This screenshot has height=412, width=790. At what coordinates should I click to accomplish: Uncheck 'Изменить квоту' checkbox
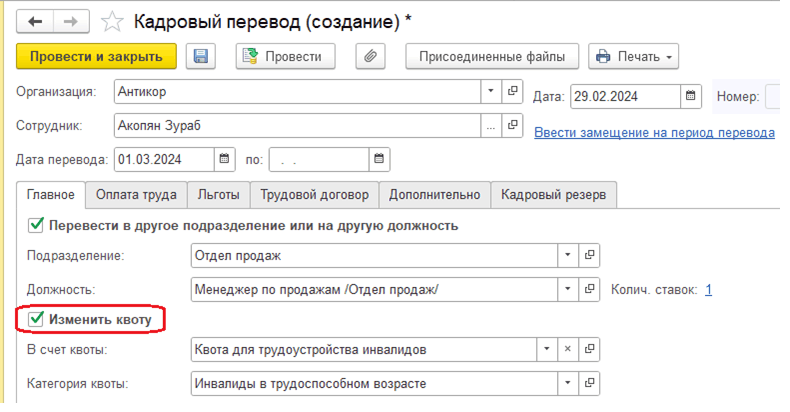[37, 319]
